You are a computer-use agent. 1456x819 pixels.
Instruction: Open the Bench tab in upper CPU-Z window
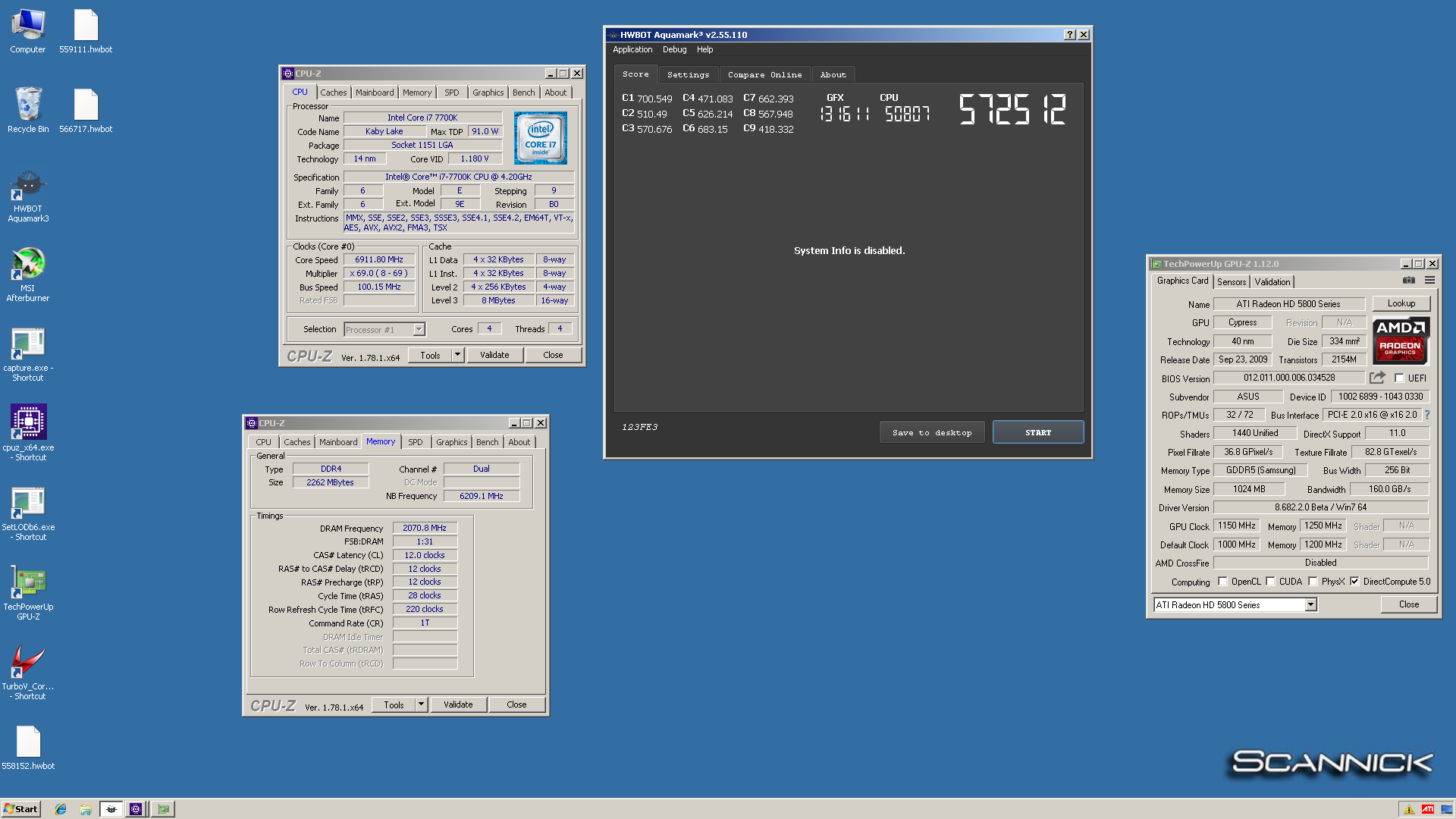[523, 93]
